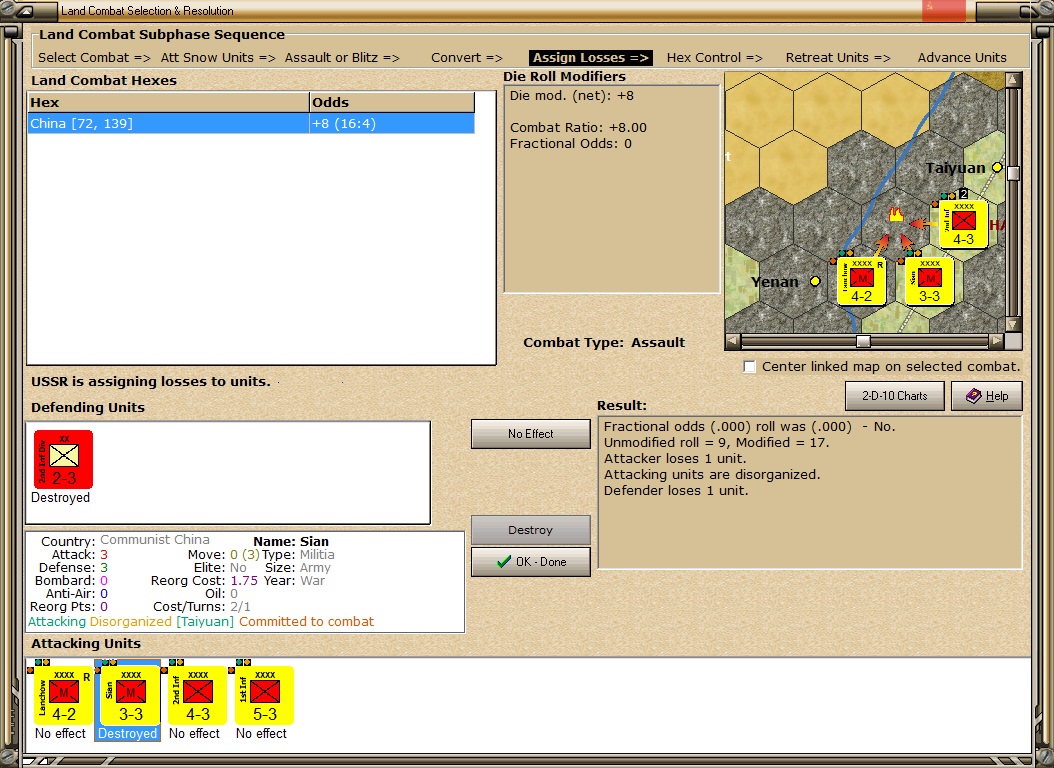Screen dimensions: 1054x768
Task: Click the Destroyed label under the Sian unit
Action: pos(127,734)
